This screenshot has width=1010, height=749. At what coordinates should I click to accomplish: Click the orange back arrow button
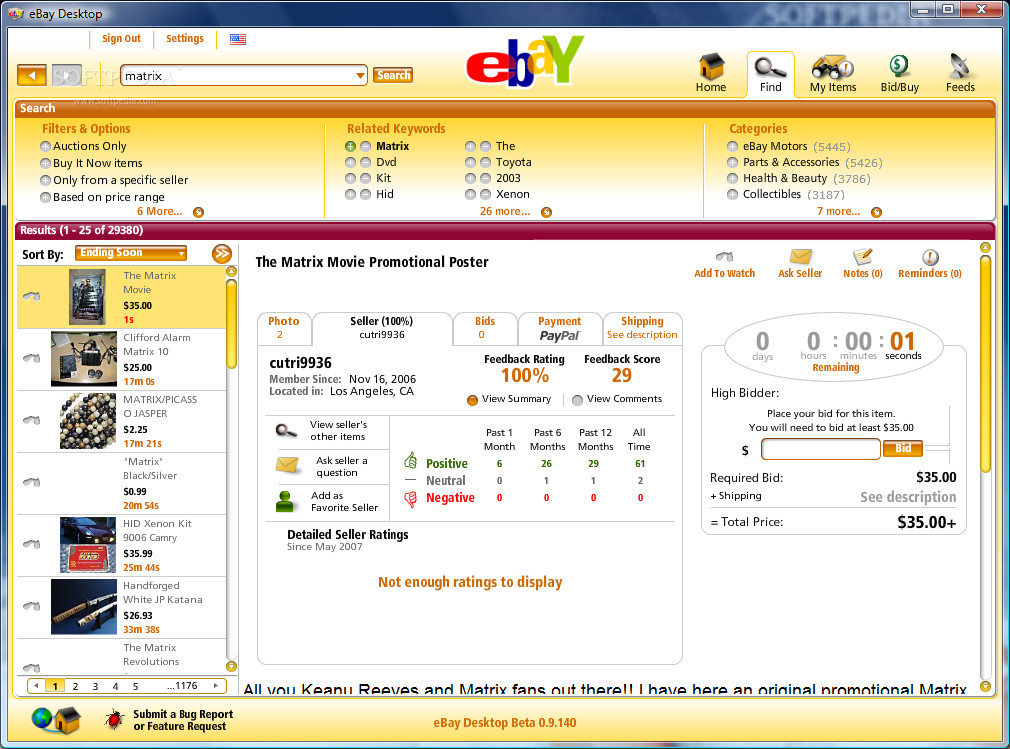pyautogui.click(x=32, y=75)
